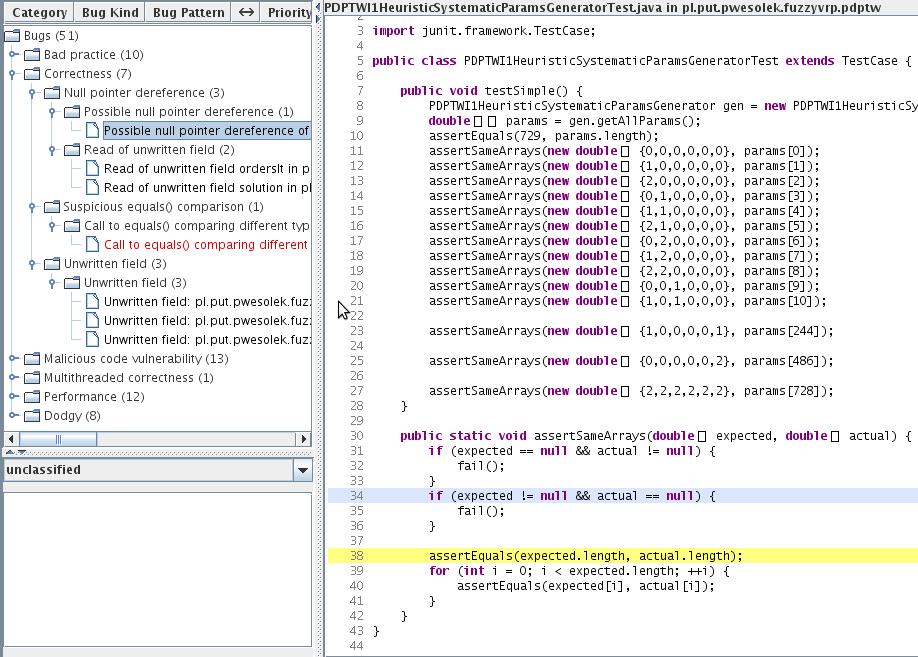Click document icon for solution unwritten field bug
The height and width of the screenshot is (657, 918).
(x=93, y=187)
